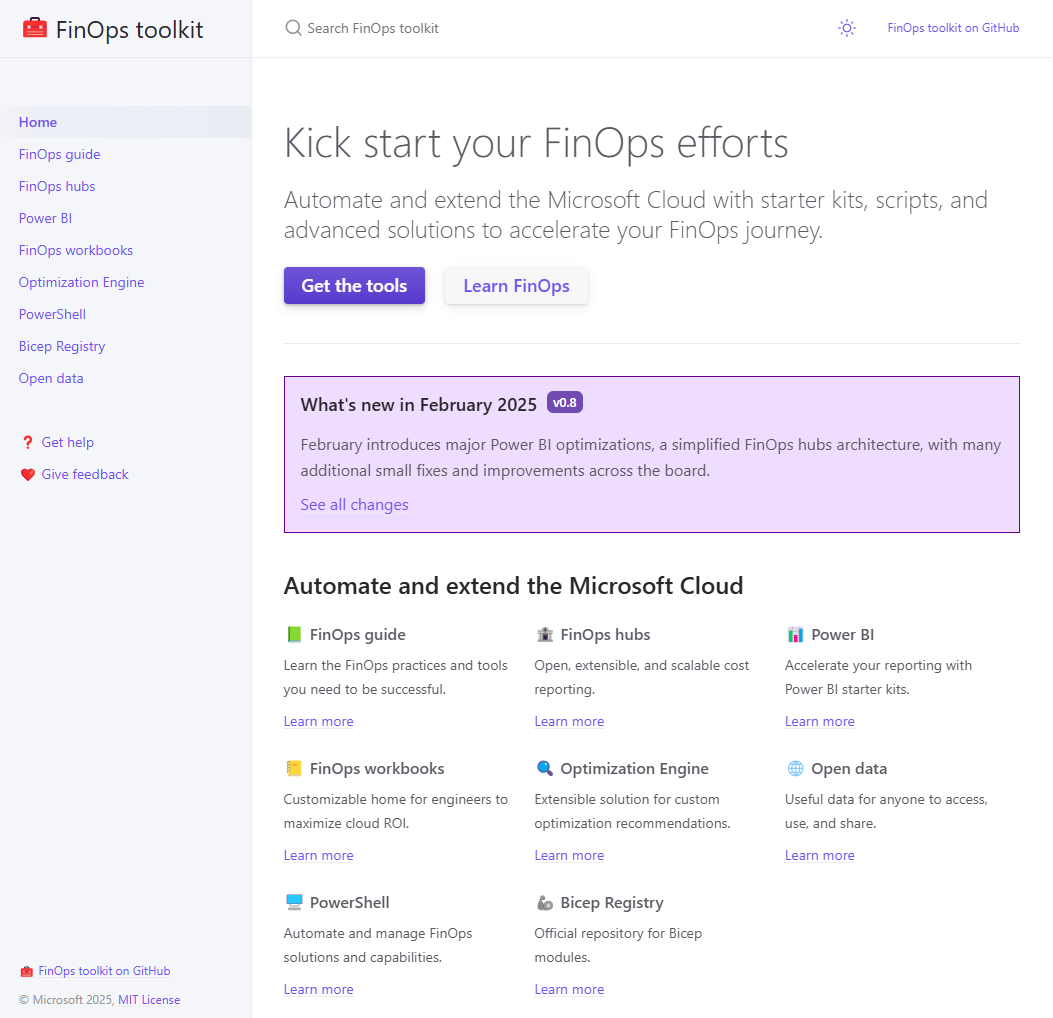1053x1018 pixels.
Task: Click the Bicep Registry arm icon
Action: click(545, 903)
